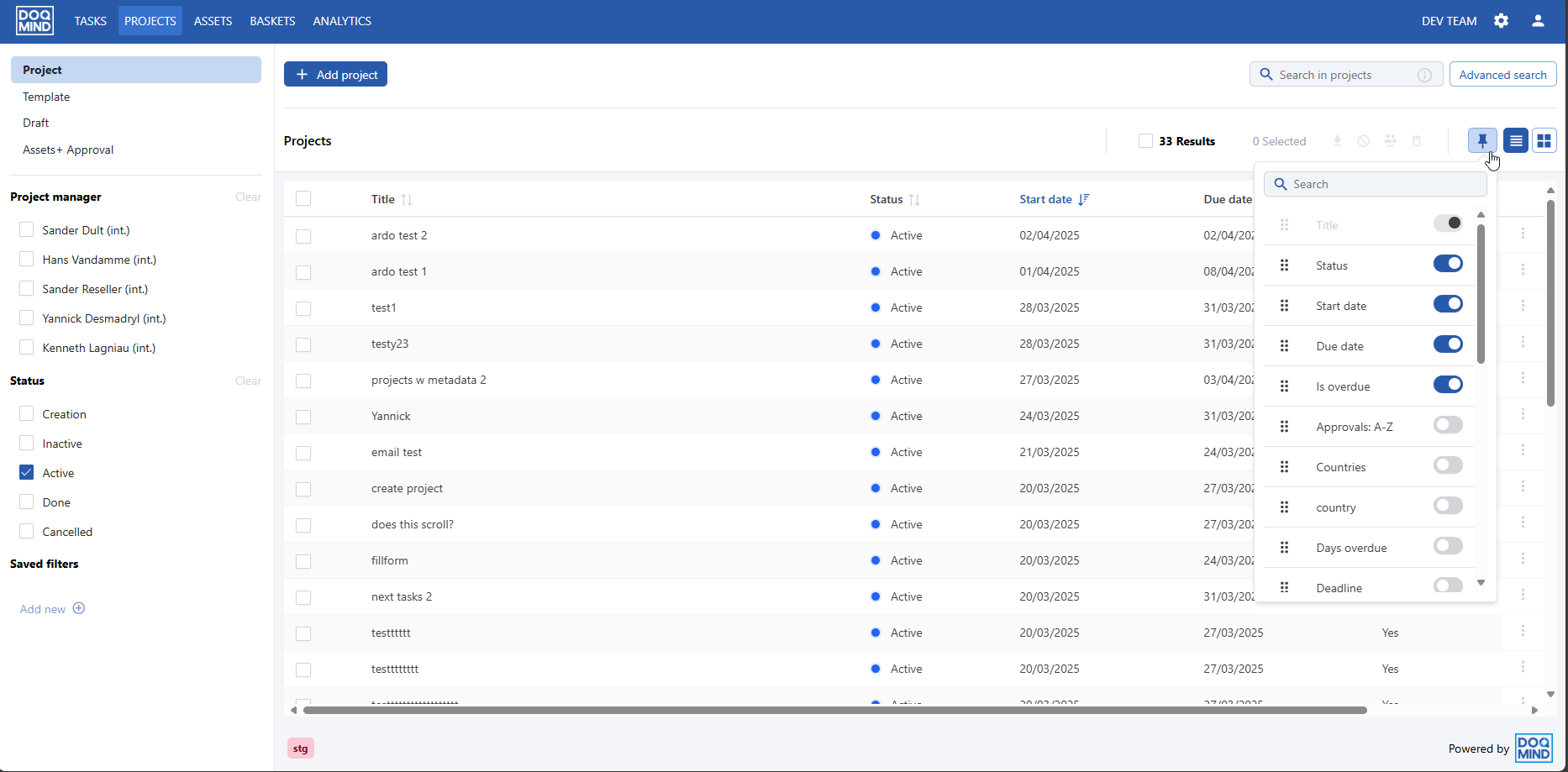Click the delete trash icon in the toolbar
This screenshot has width=1568, height=772.
pyautogui.click(x=1417, y=141)
